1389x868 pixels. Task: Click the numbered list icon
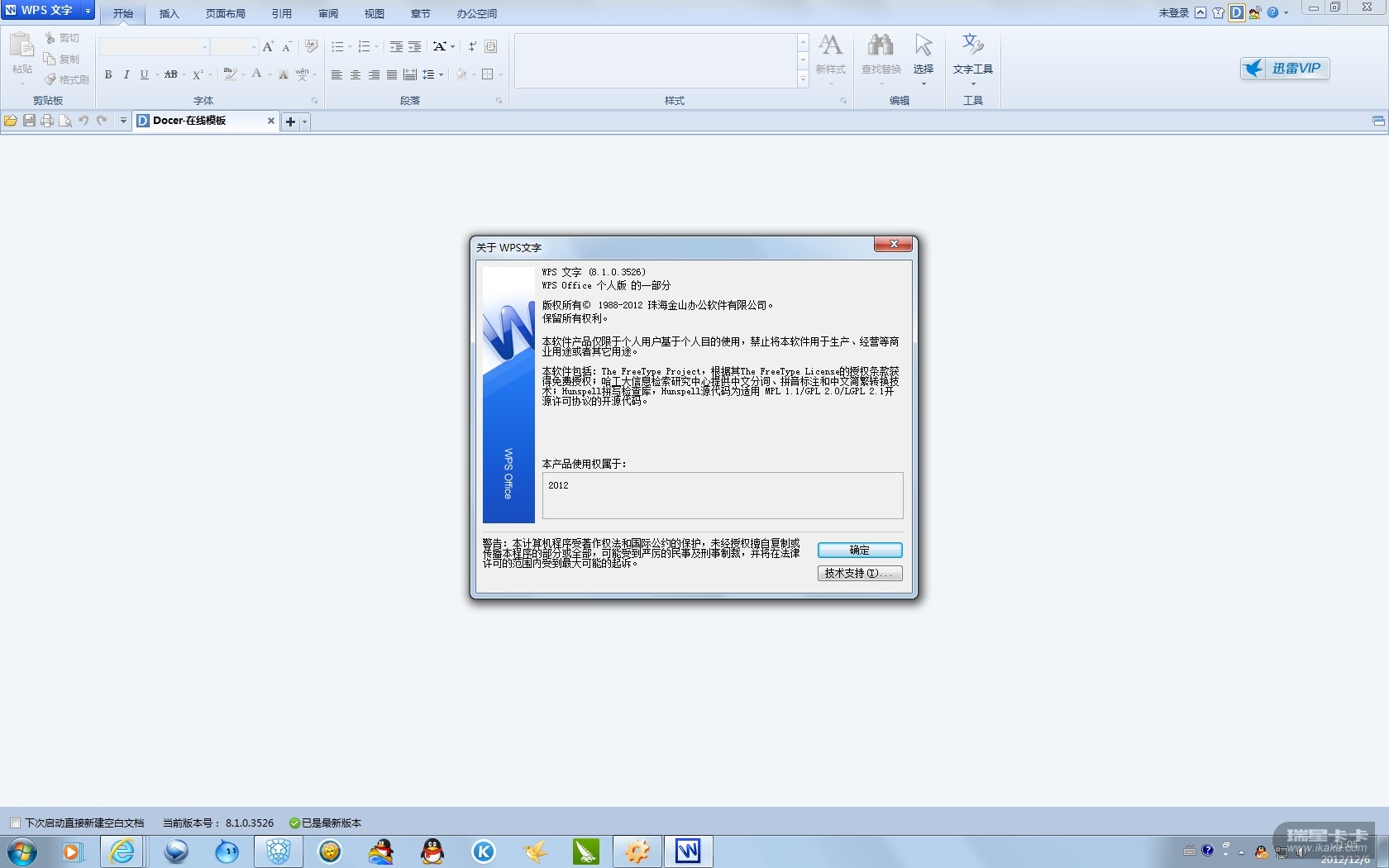coord(364,47)
